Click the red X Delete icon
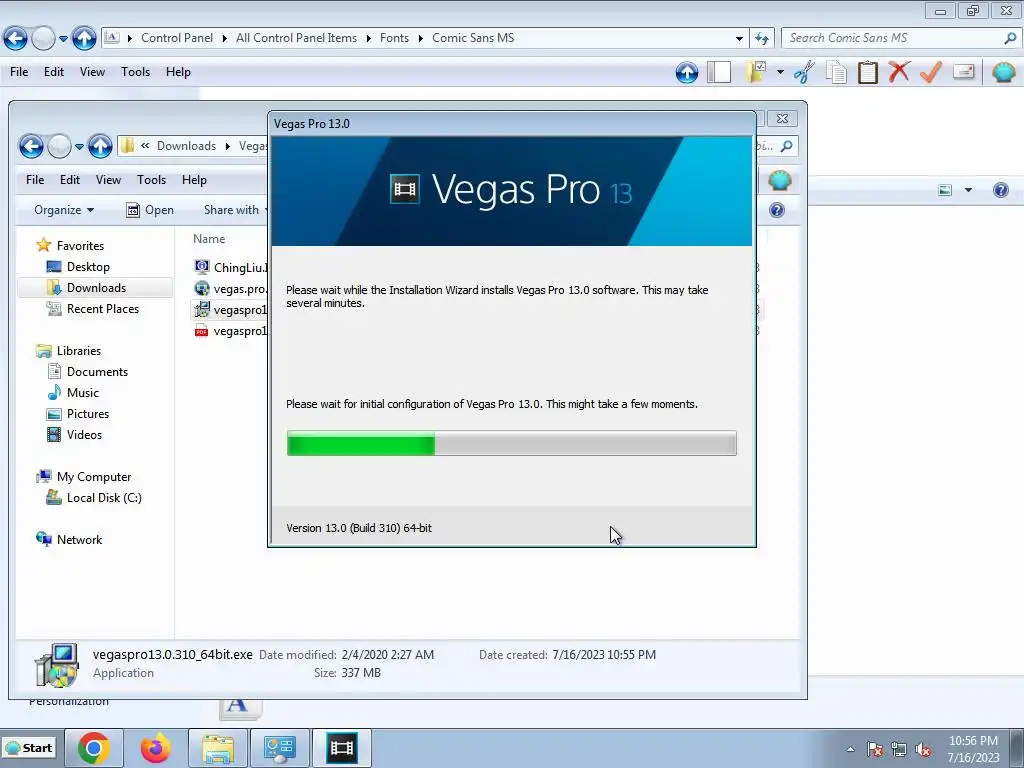The image size is (1024, 768). (x=899, y=72)
